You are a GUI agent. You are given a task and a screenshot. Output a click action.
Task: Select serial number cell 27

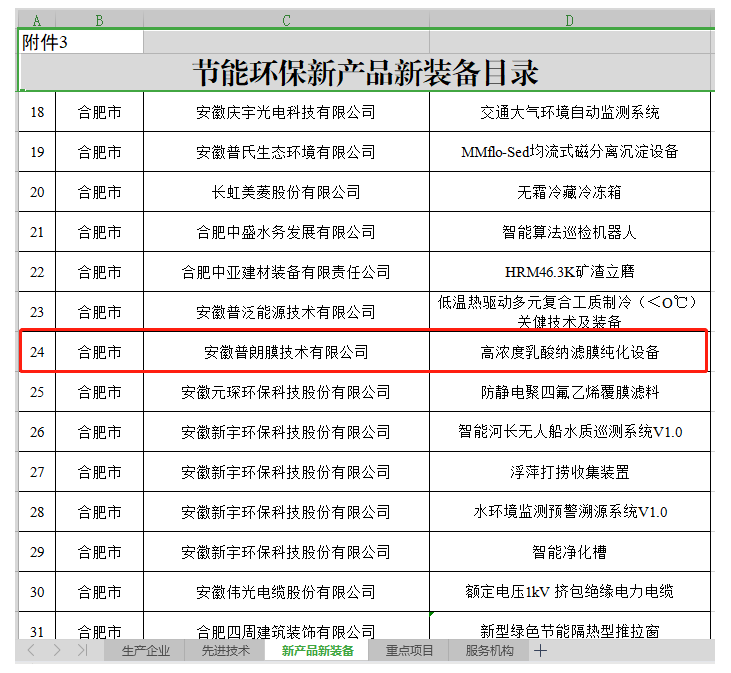coord(37,472)
